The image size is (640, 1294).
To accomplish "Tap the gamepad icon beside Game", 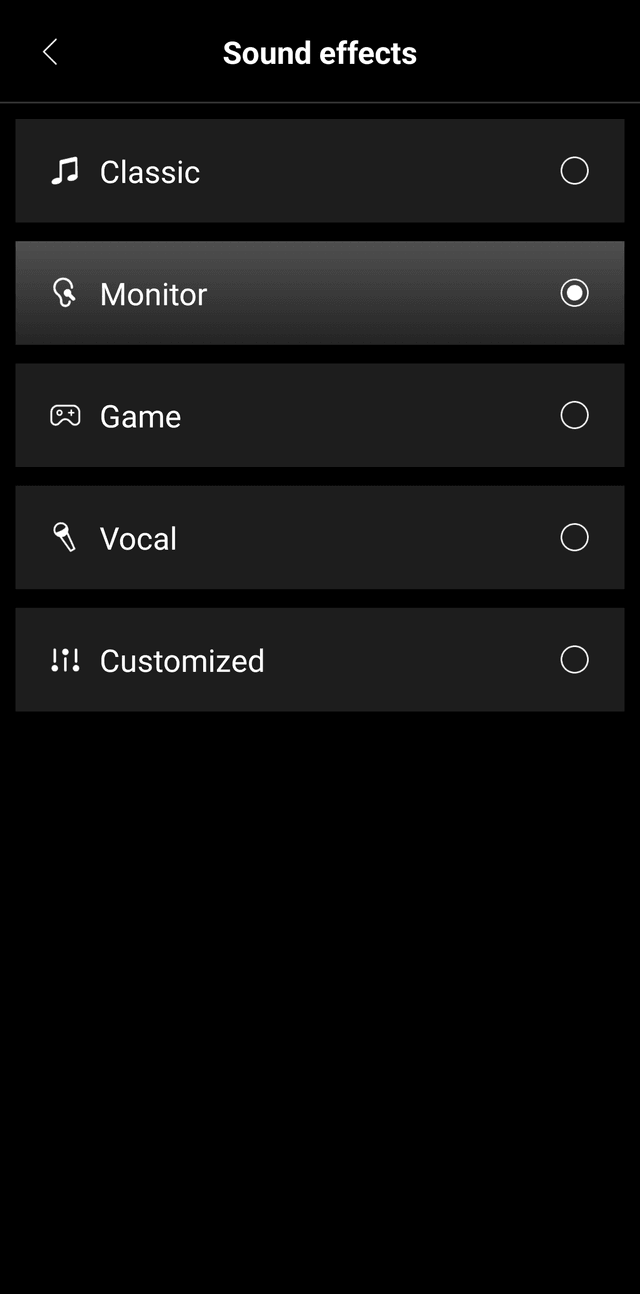I will click(65, 415).
